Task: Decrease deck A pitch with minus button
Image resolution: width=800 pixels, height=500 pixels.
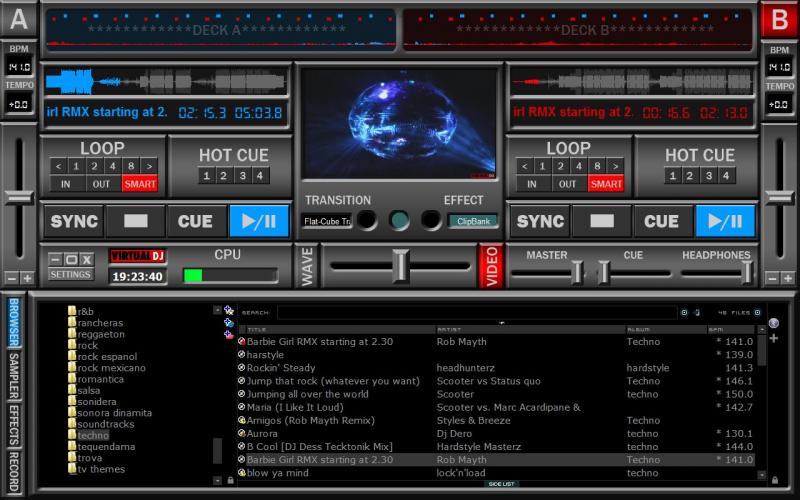Action: click(x=11, y=278)
